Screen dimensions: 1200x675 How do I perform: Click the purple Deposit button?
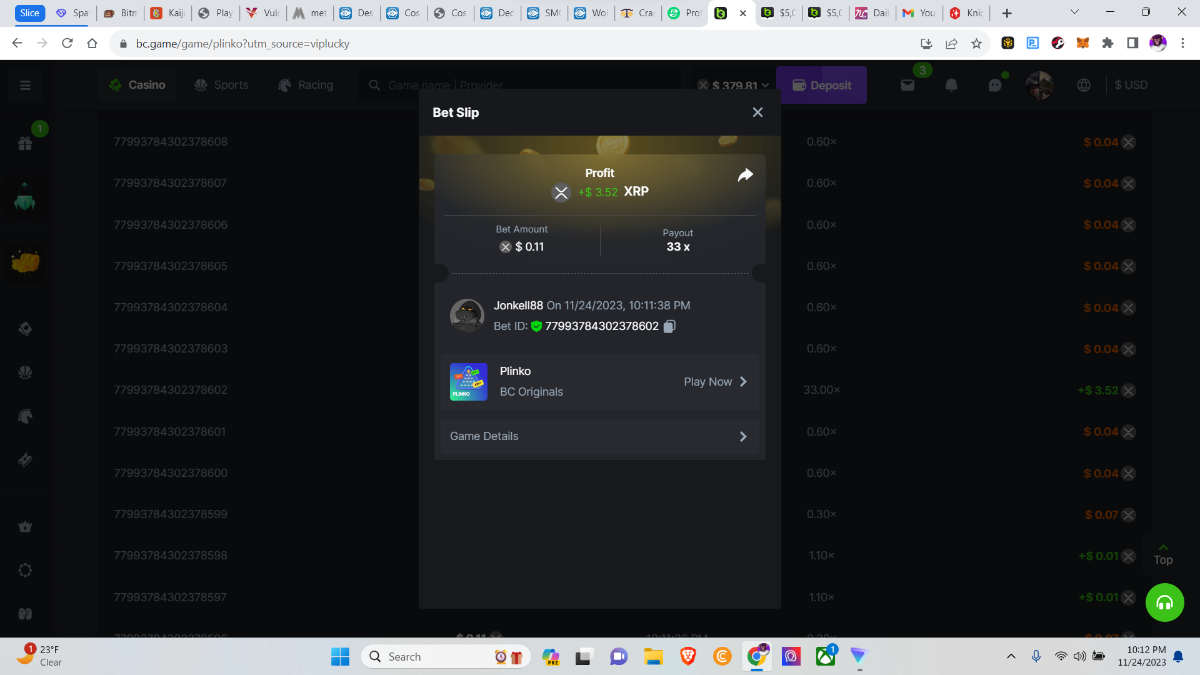(821, 85)
